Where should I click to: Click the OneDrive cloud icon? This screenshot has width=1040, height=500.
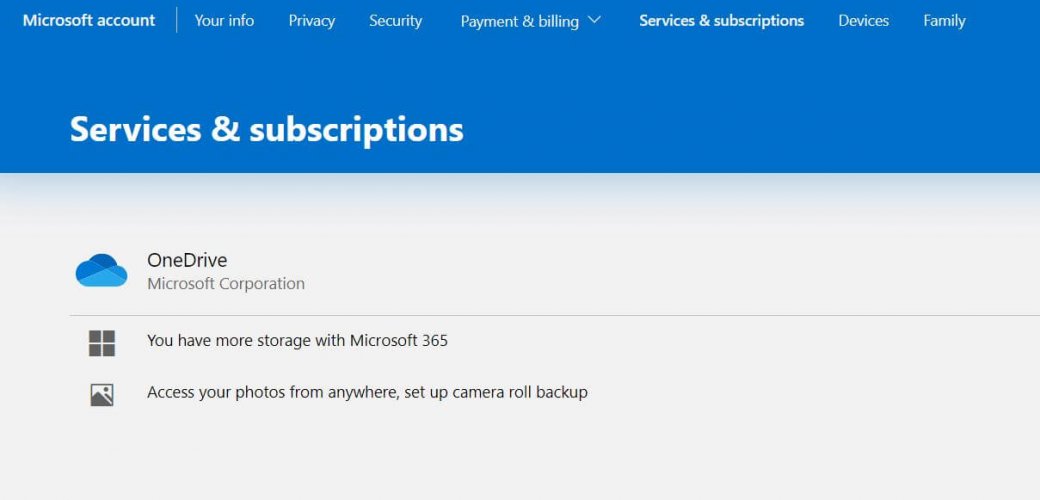(x=101, y=271)
